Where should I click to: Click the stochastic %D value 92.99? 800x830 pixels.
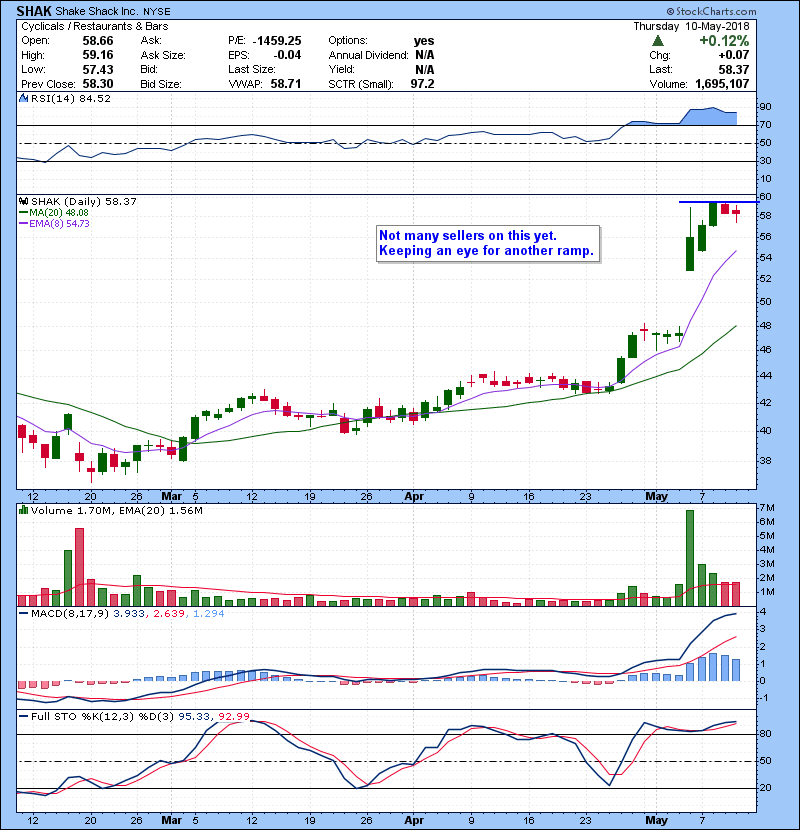tap(233, 717)
